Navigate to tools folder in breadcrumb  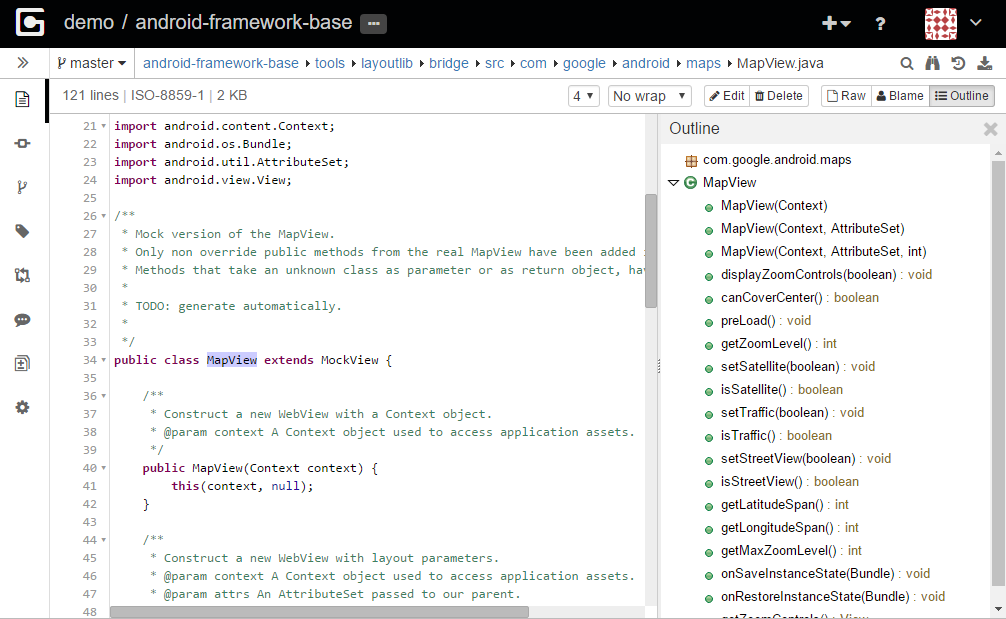point(330,64)
